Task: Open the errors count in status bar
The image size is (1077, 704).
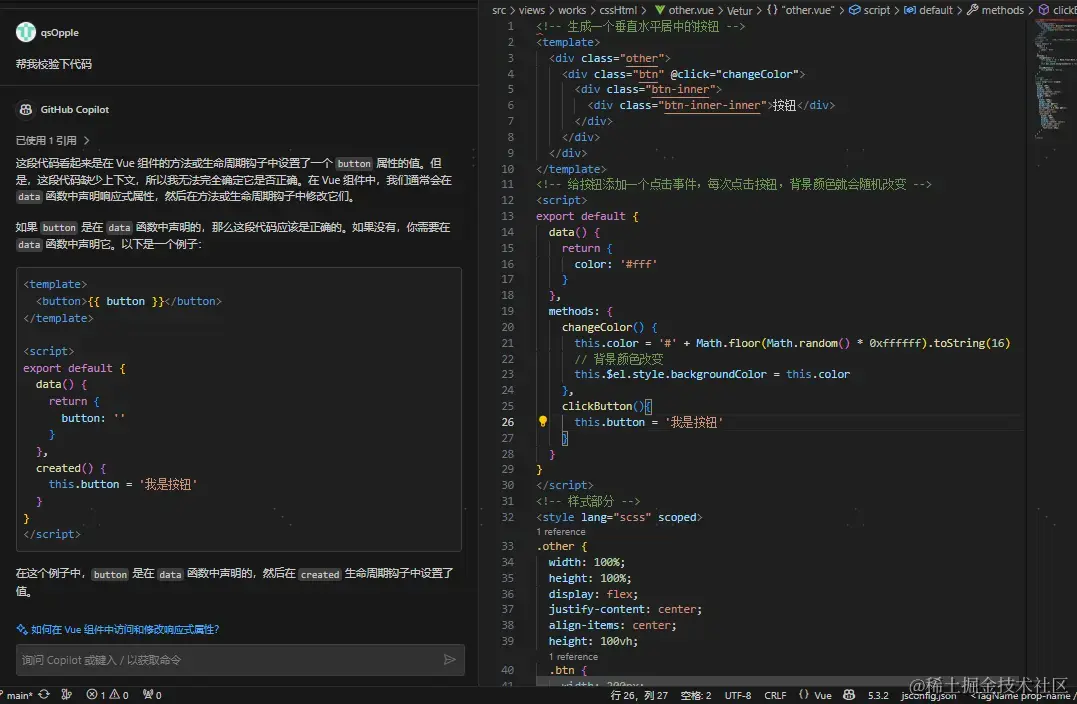Action: coord(95,694)
